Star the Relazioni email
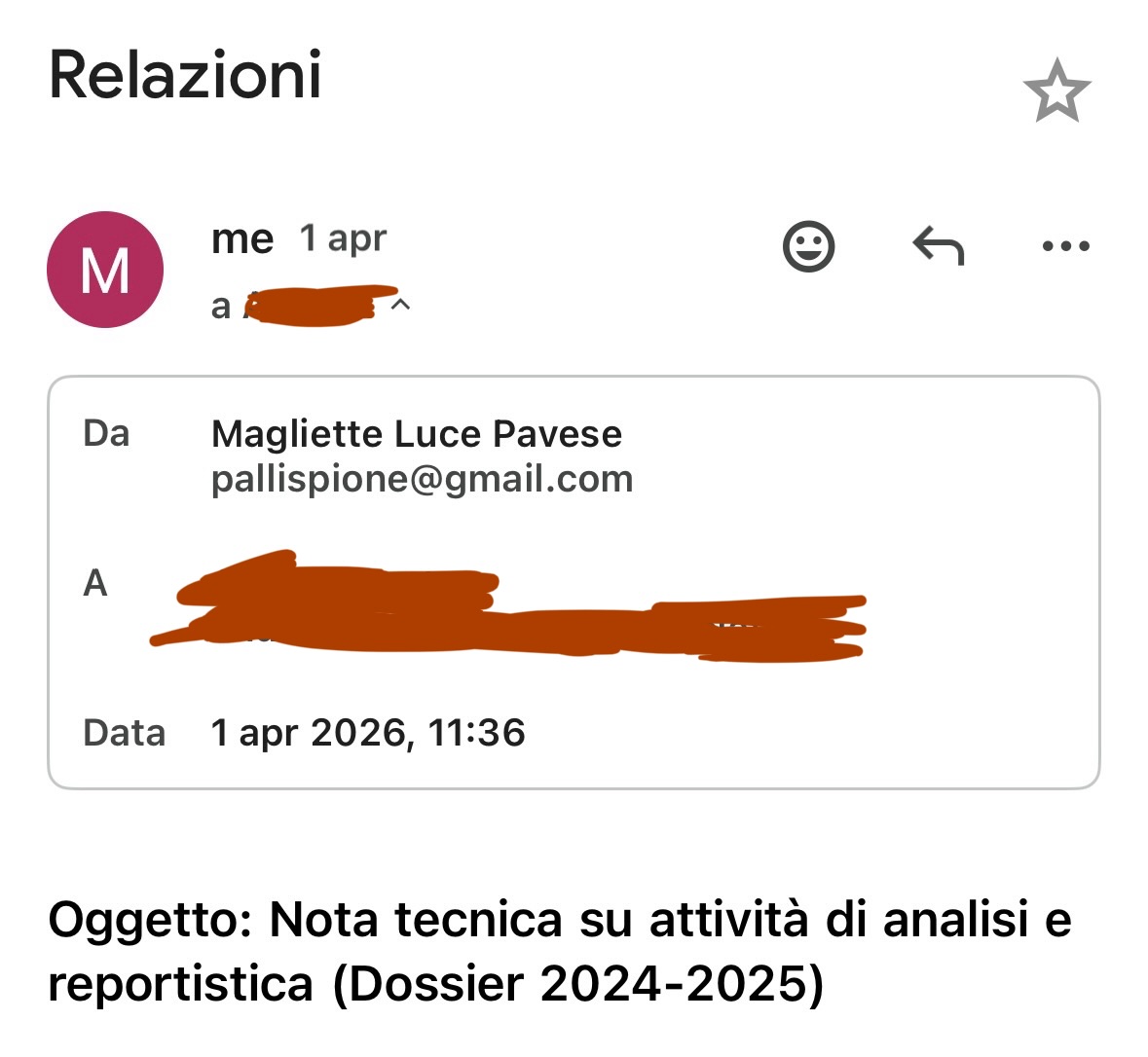This screenshot has width=1148, height=1057. [1056, 91]
